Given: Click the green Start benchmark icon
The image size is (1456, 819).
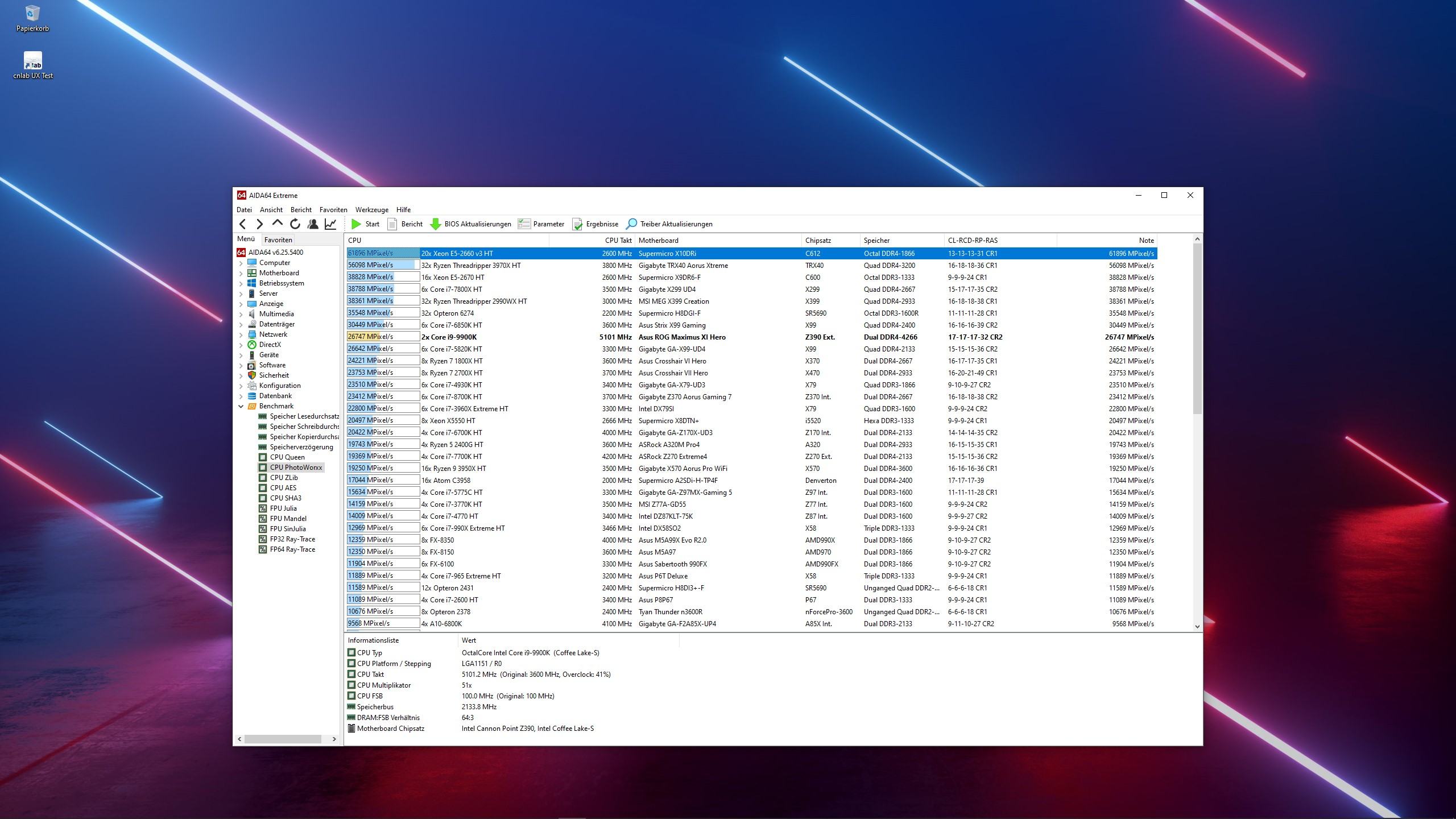Looking at the screenshot, I should [x=357, y=224].
